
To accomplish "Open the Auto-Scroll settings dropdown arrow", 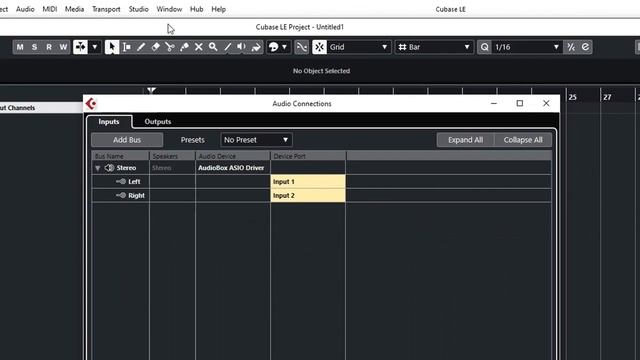I will pos(95,47).
